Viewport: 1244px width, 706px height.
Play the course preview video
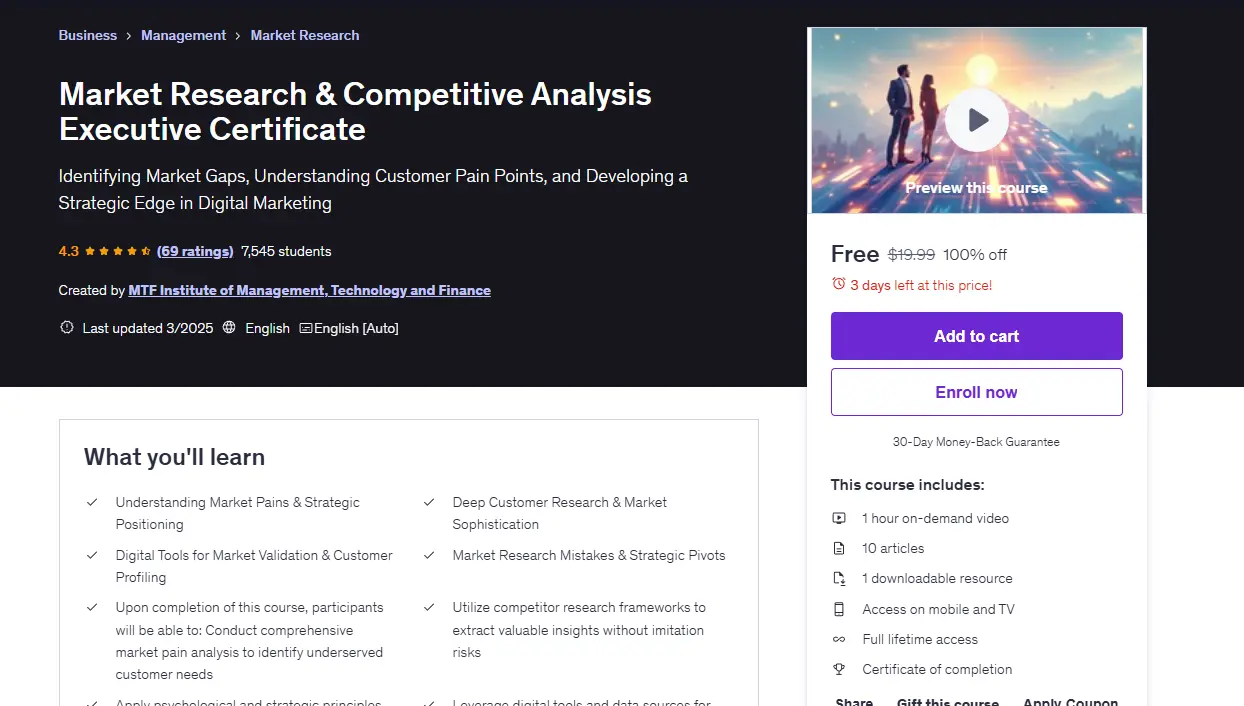pos(977,120)
